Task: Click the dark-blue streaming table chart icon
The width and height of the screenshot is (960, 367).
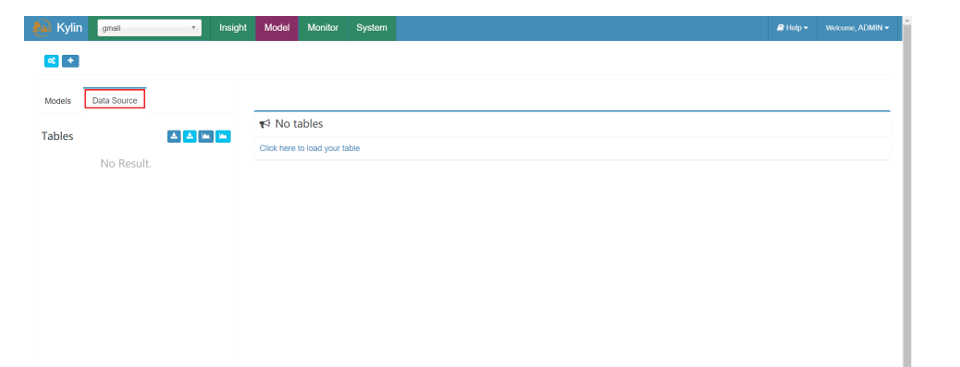Action: 206,136
